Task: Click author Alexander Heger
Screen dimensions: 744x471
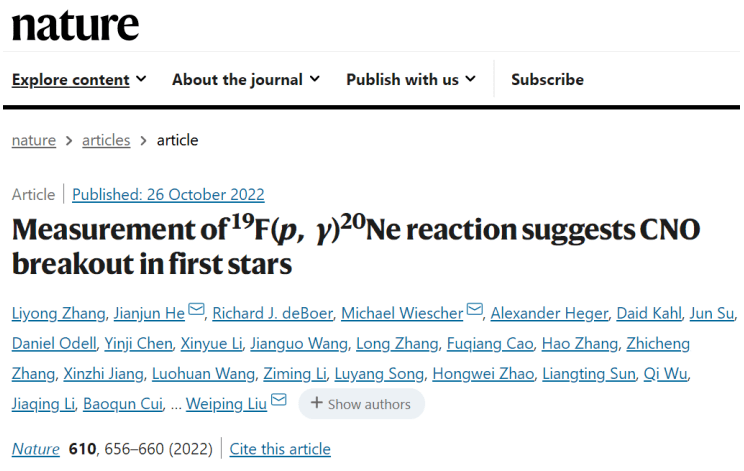Action: coord(551,314)
